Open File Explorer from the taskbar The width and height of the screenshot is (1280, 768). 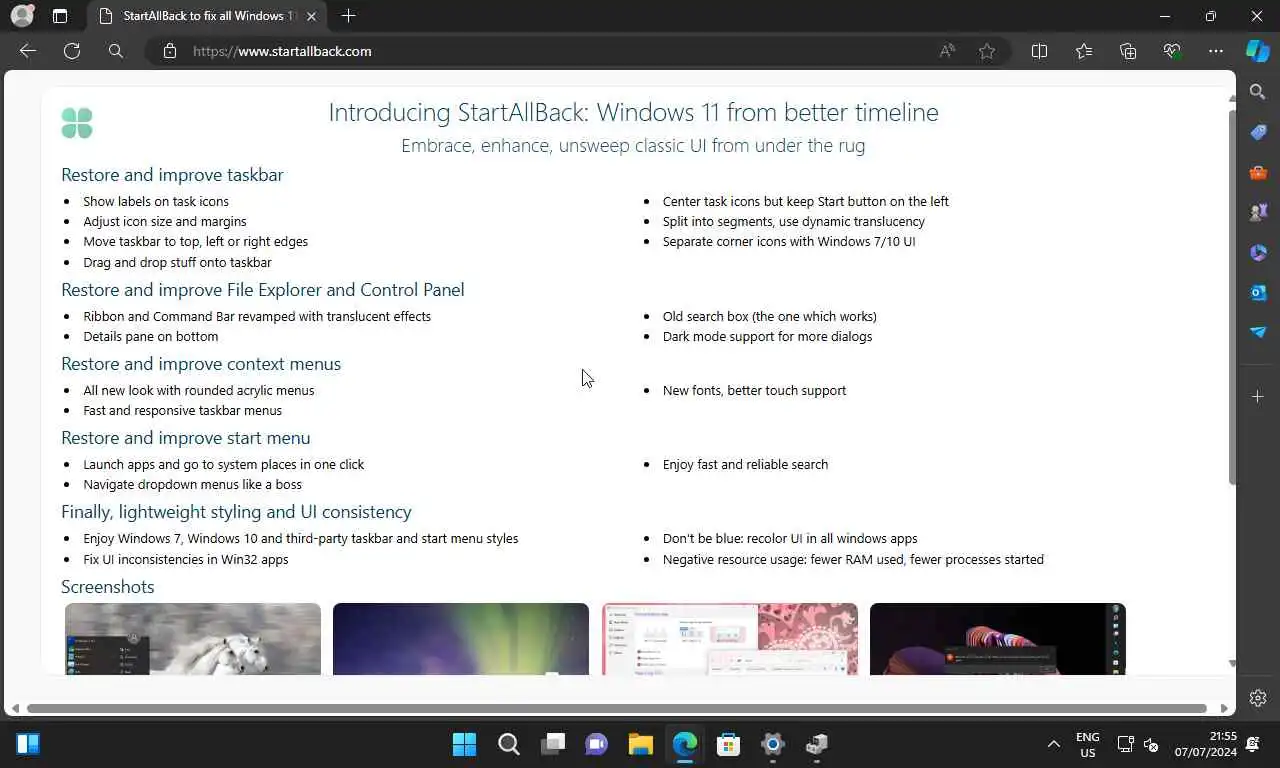[x=640, y=744]
